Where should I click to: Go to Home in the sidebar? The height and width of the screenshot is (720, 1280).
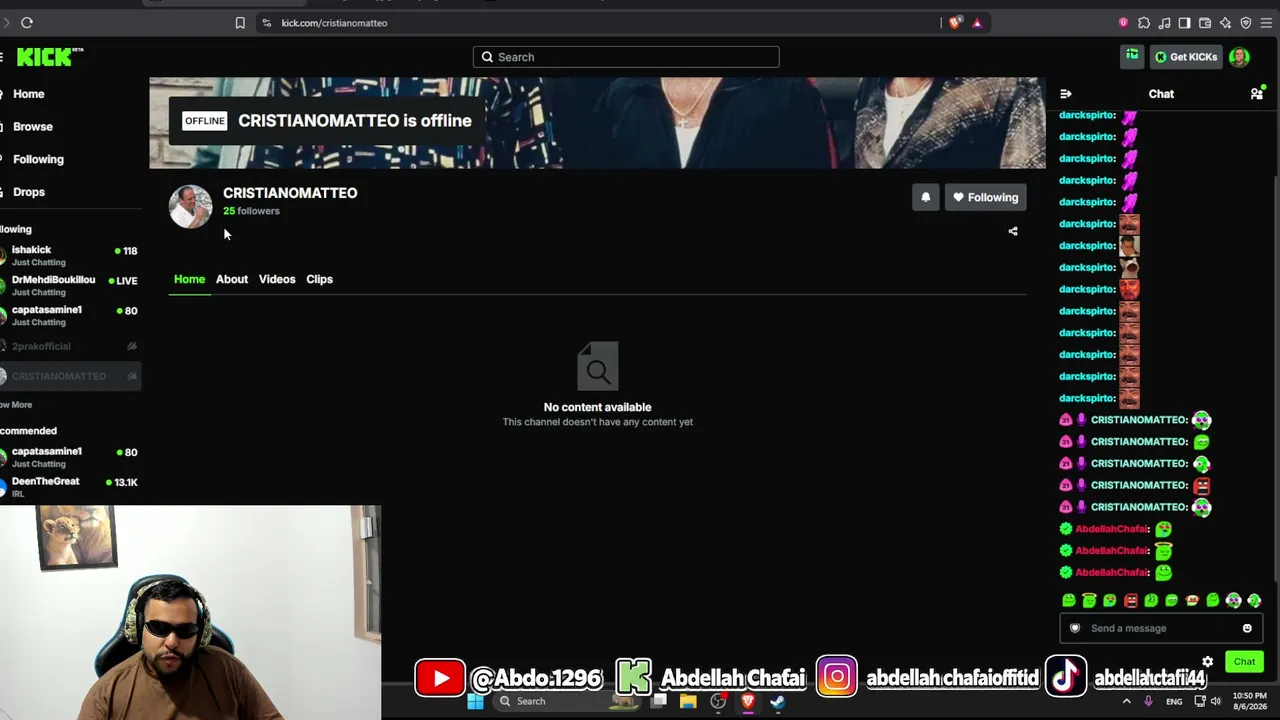[29, 94]
